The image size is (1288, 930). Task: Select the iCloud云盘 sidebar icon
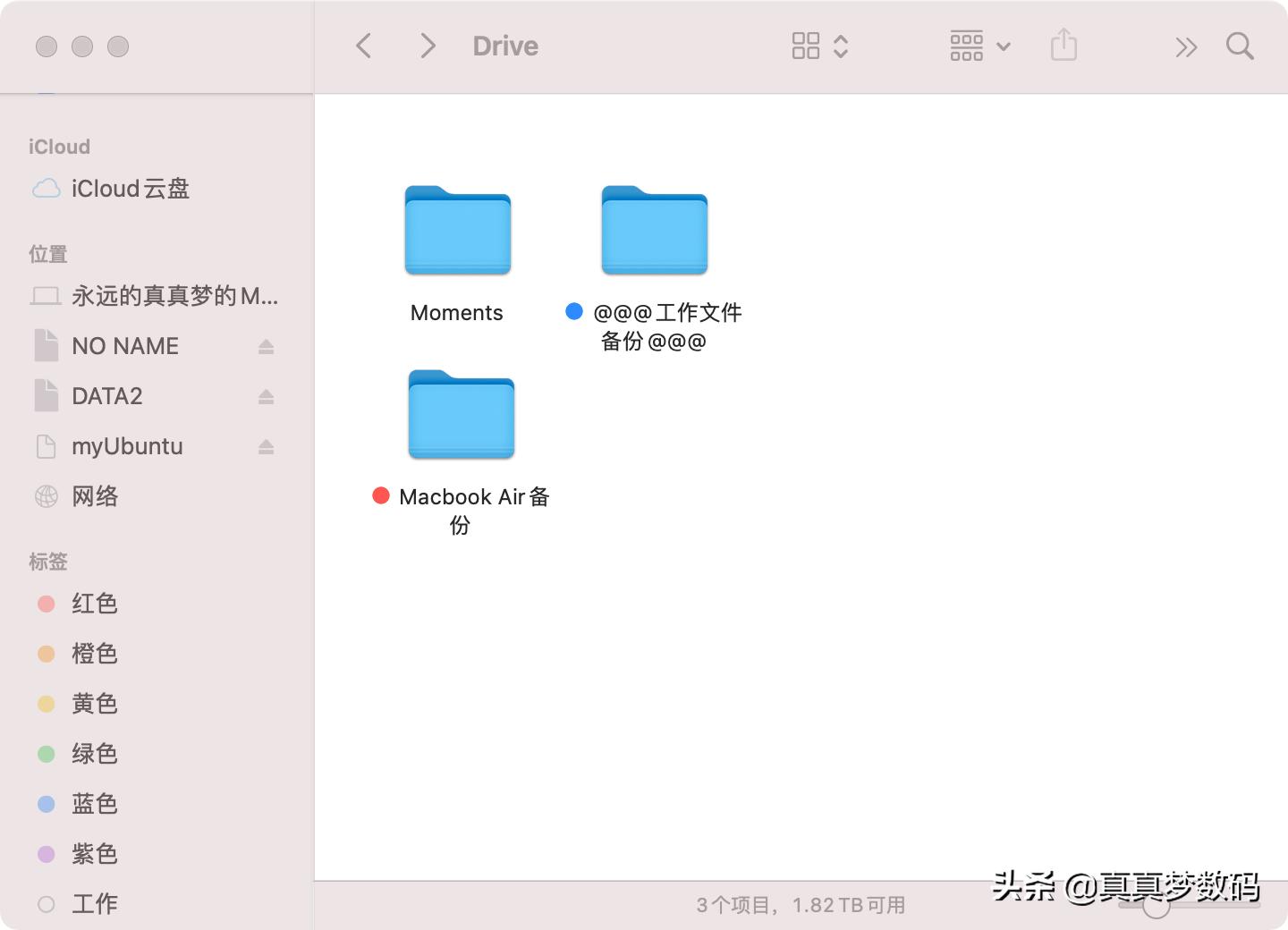point(46,189)
